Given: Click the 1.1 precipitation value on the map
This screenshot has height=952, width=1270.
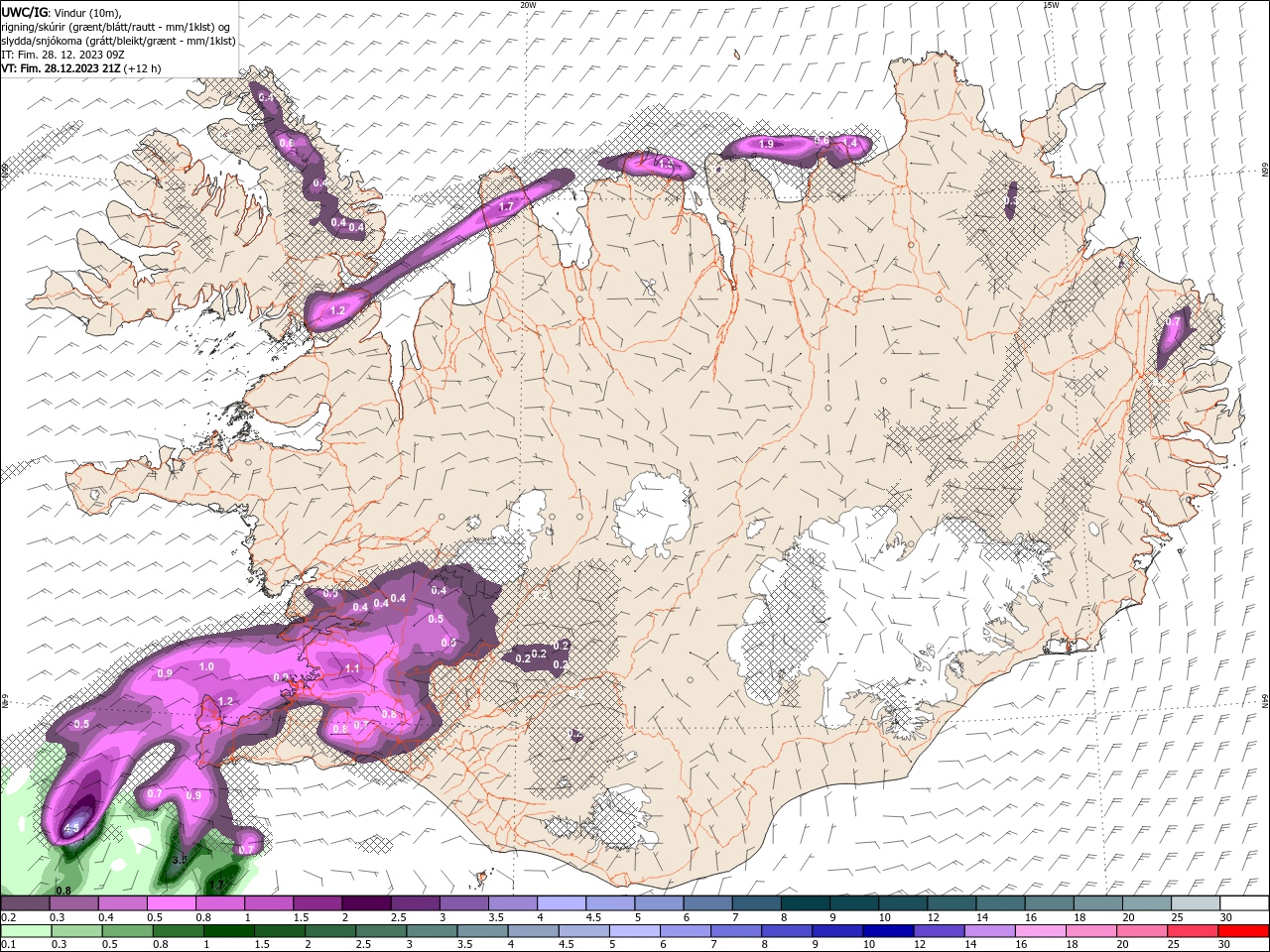Looking at the screenshot, I should (352, 669).
